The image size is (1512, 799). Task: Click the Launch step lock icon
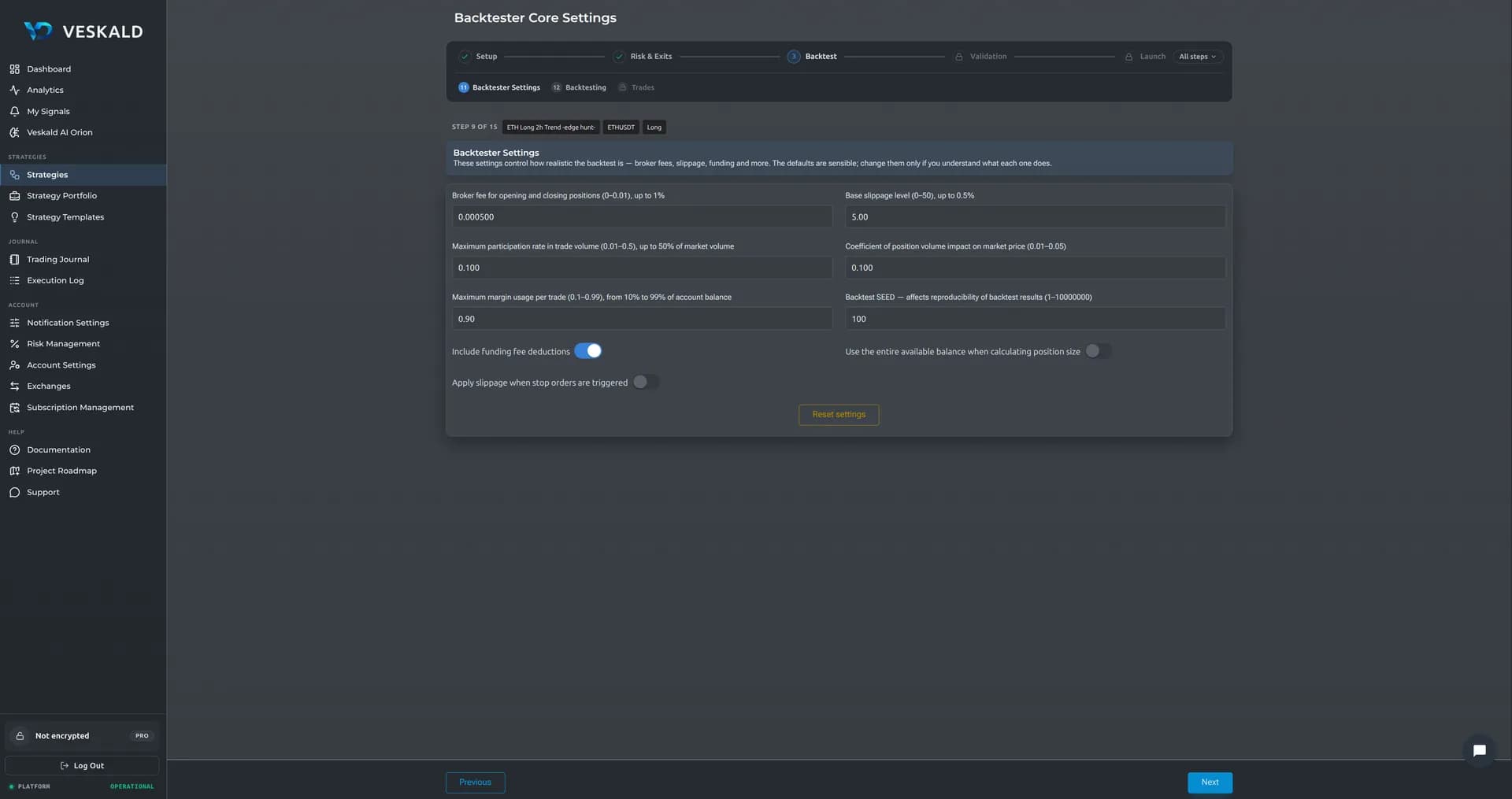click(x=1128, y=57)
